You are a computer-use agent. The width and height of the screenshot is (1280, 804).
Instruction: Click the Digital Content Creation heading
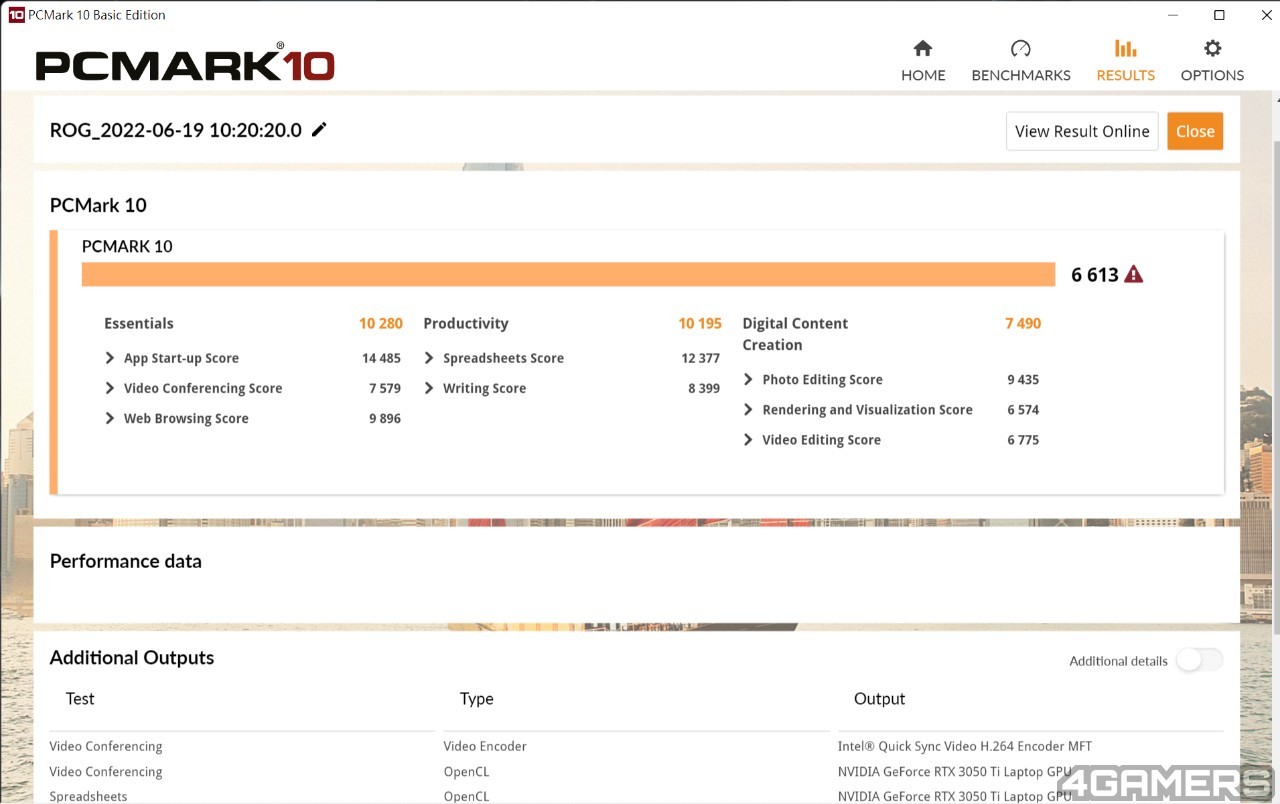pyautogui.click(x=795, y=334)
